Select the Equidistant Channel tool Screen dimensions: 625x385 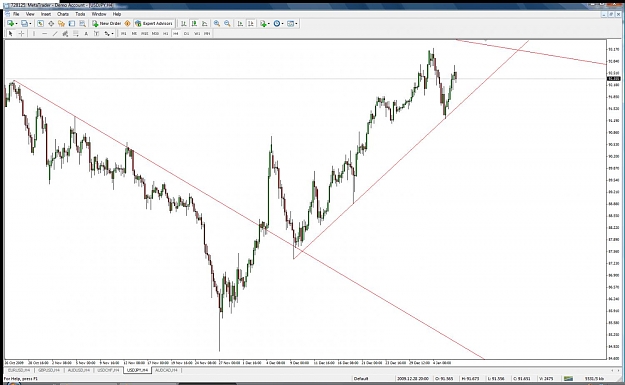click(x=65, y=33)
